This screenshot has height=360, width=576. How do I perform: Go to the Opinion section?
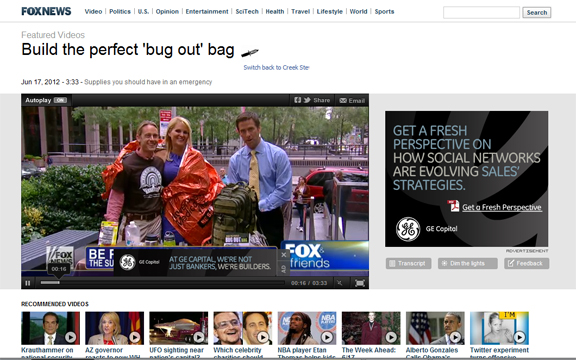(167, 11)
